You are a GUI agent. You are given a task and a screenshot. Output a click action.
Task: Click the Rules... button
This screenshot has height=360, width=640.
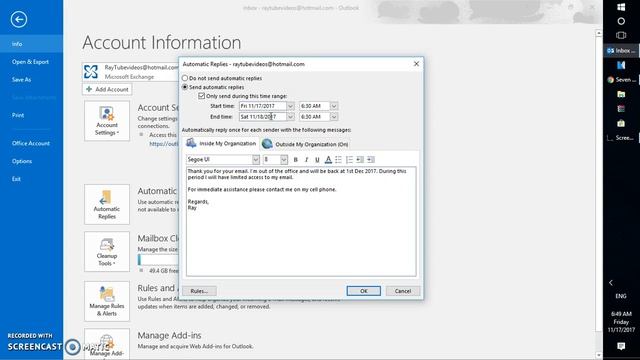[199, 291]
